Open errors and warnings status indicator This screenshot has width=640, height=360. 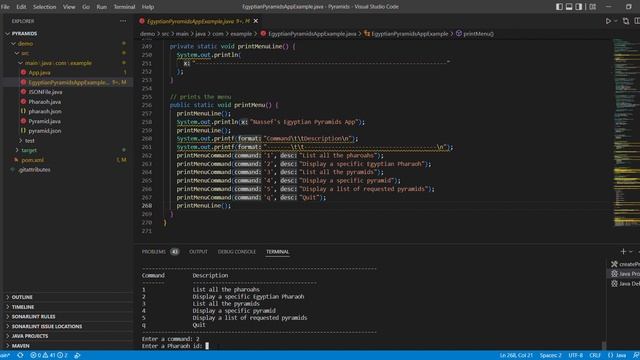(x=49, y=355)
